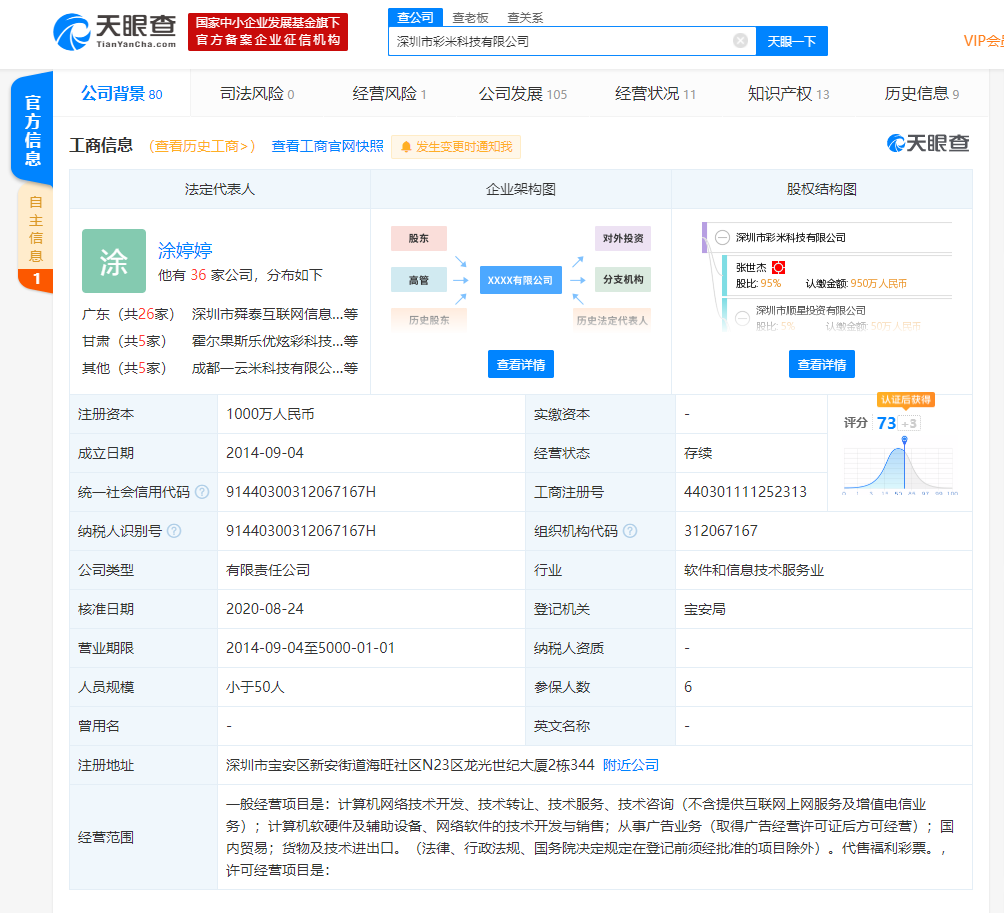Click the 高管 box in structure diagram
Screen dimensions: 1004x913
point(419,280)
